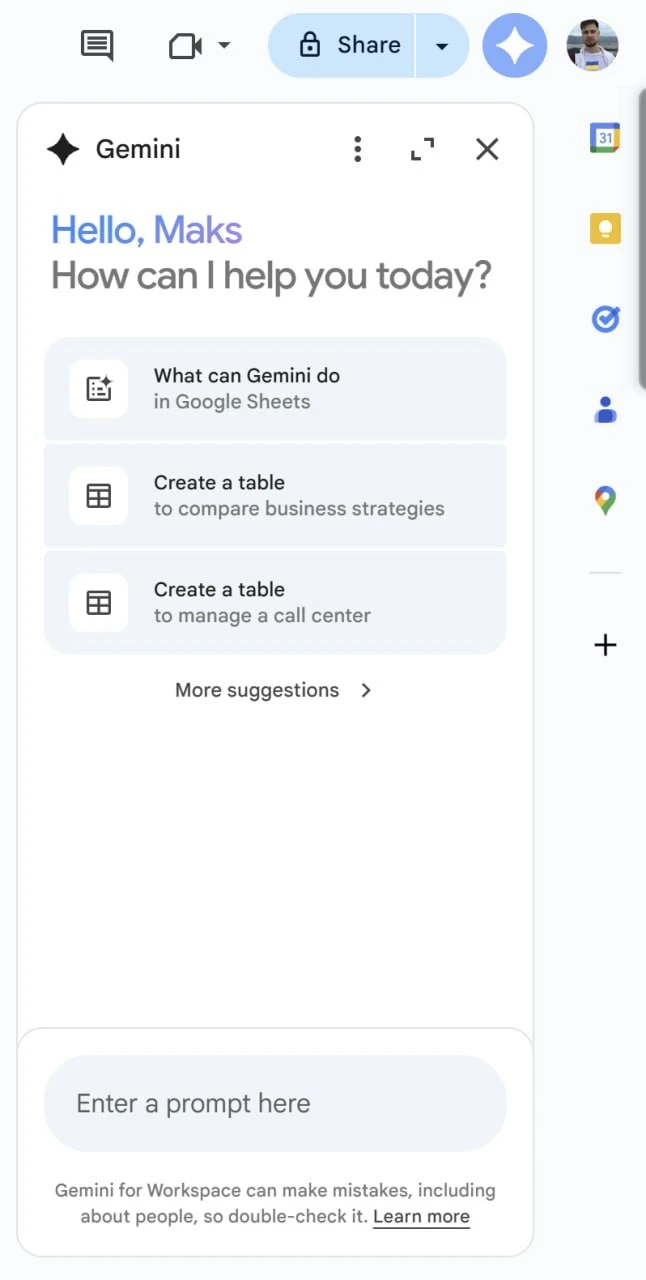Screen dimensions: 646x1280
Task: Open the Share options dropdown arrow
Action: 442,45
